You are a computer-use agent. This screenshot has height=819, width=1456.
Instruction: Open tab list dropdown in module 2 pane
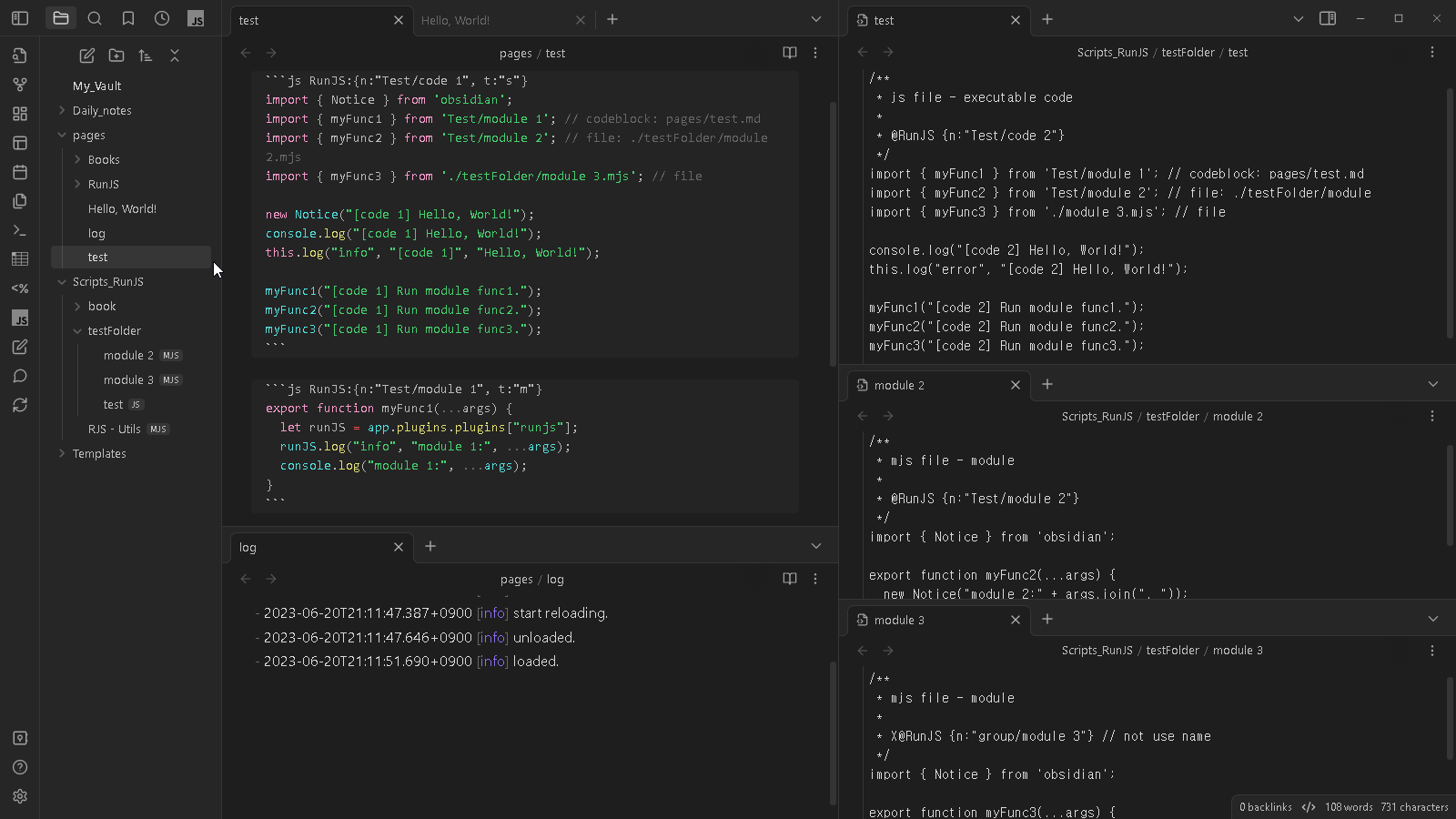[1433, 384]
